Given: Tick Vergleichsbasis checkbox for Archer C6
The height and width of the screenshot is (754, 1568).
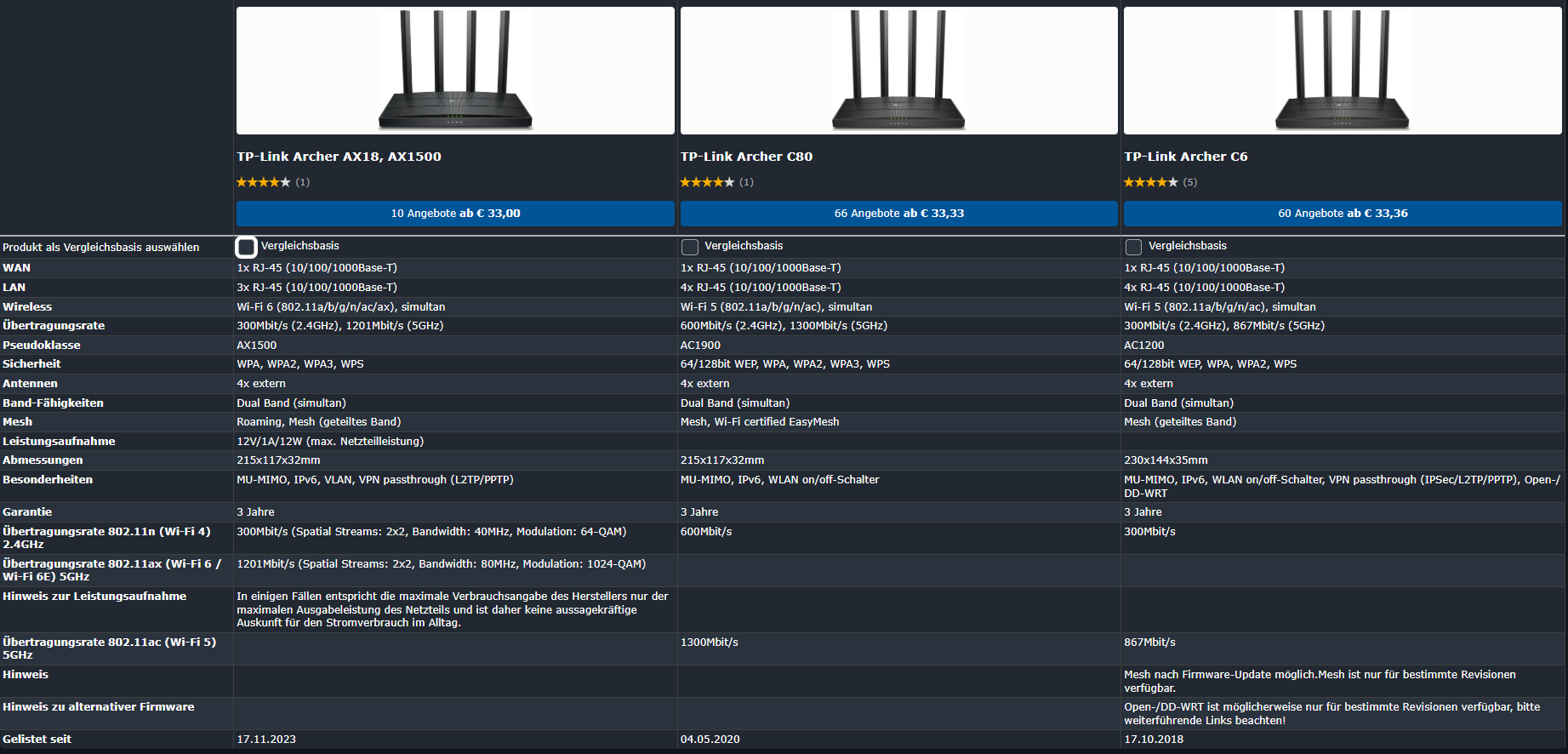Looking at the screenshot, I should pyautogui.click(x=1133, y=247).
